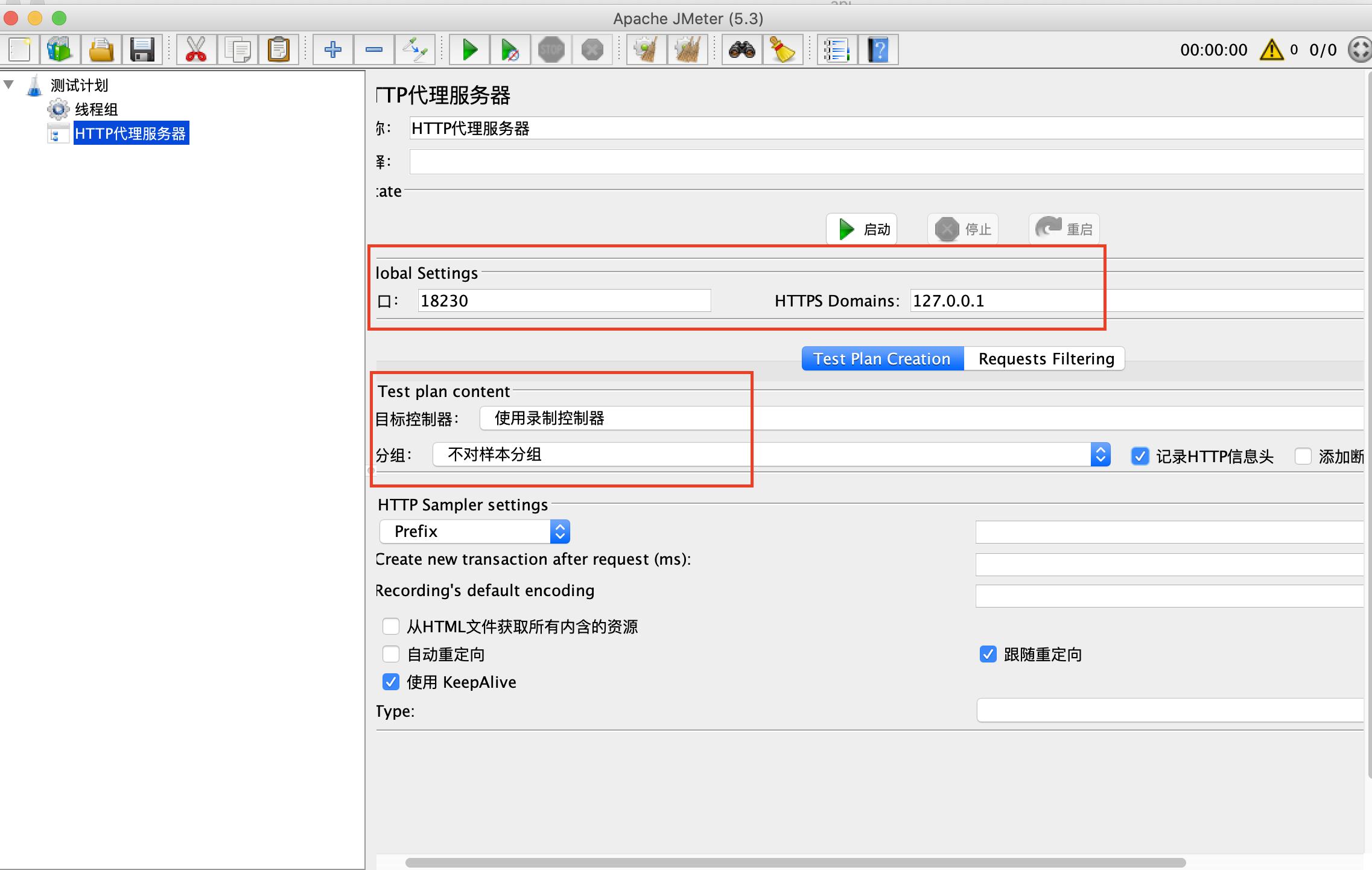Disable the 使用 KeepAlive checkbox
The height and width of the screenshot is (870, 1372).
click(x=391, y=682)
